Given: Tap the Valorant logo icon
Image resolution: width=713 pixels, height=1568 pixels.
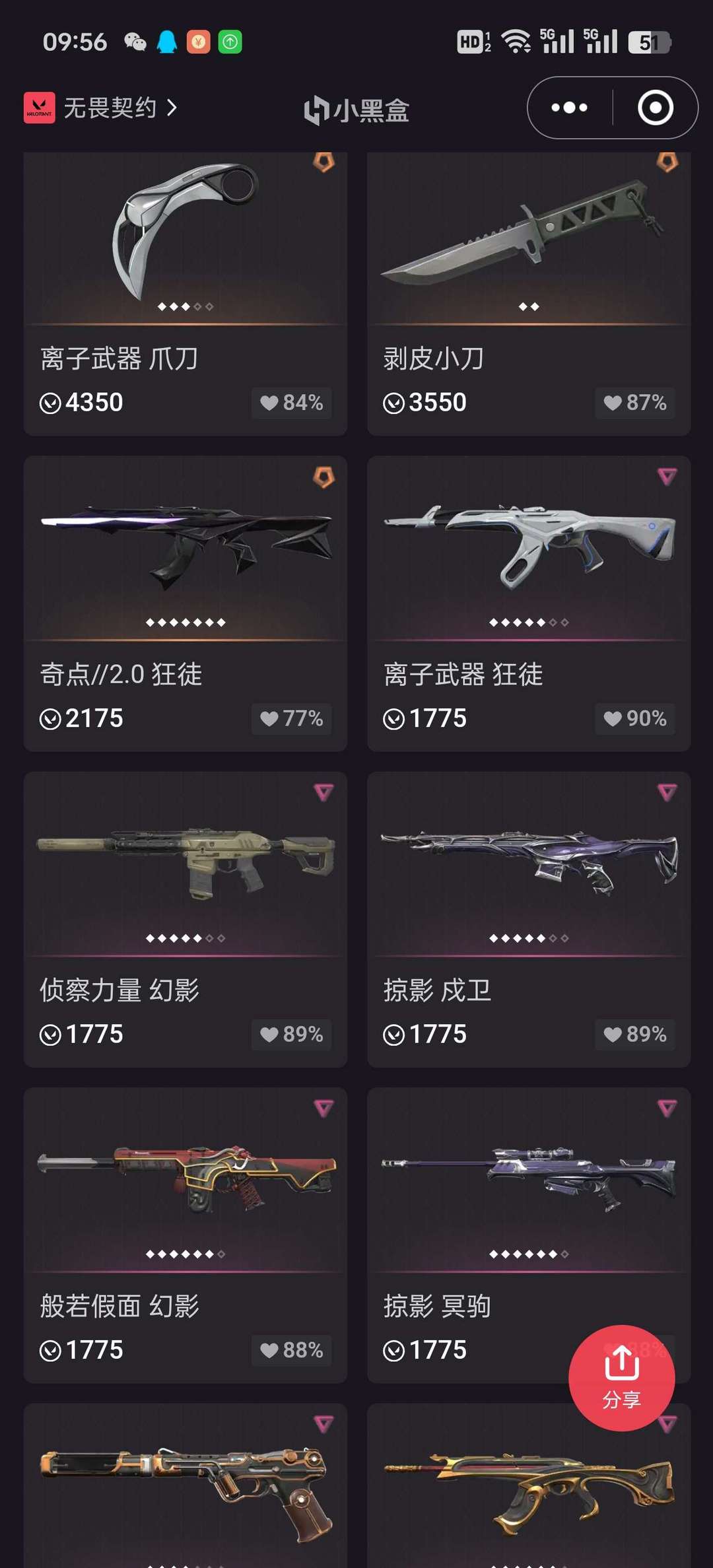Looking at the screenshot, I should (x=39, y=108).
